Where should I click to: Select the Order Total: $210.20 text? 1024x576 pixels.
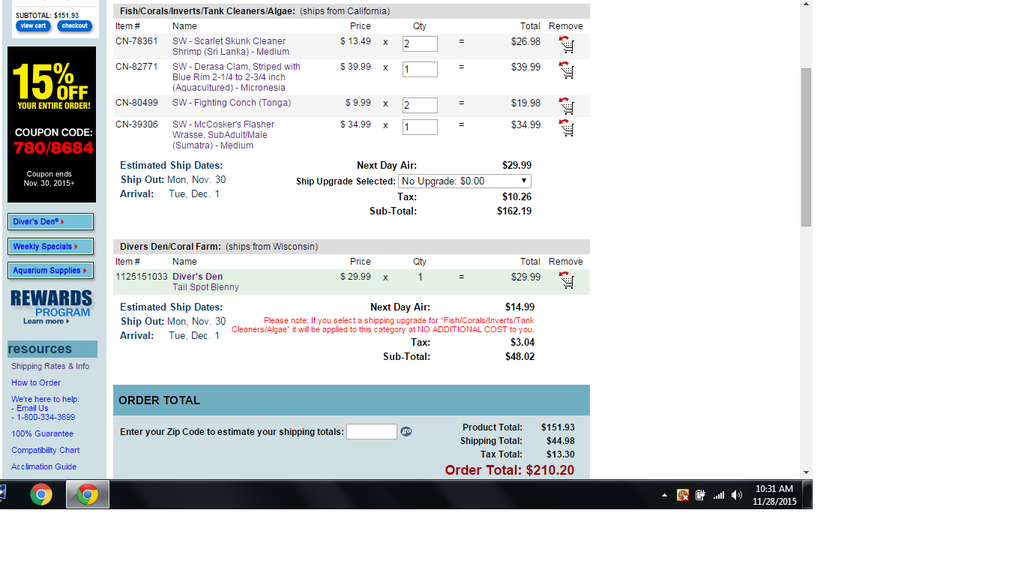click(509, 470)
